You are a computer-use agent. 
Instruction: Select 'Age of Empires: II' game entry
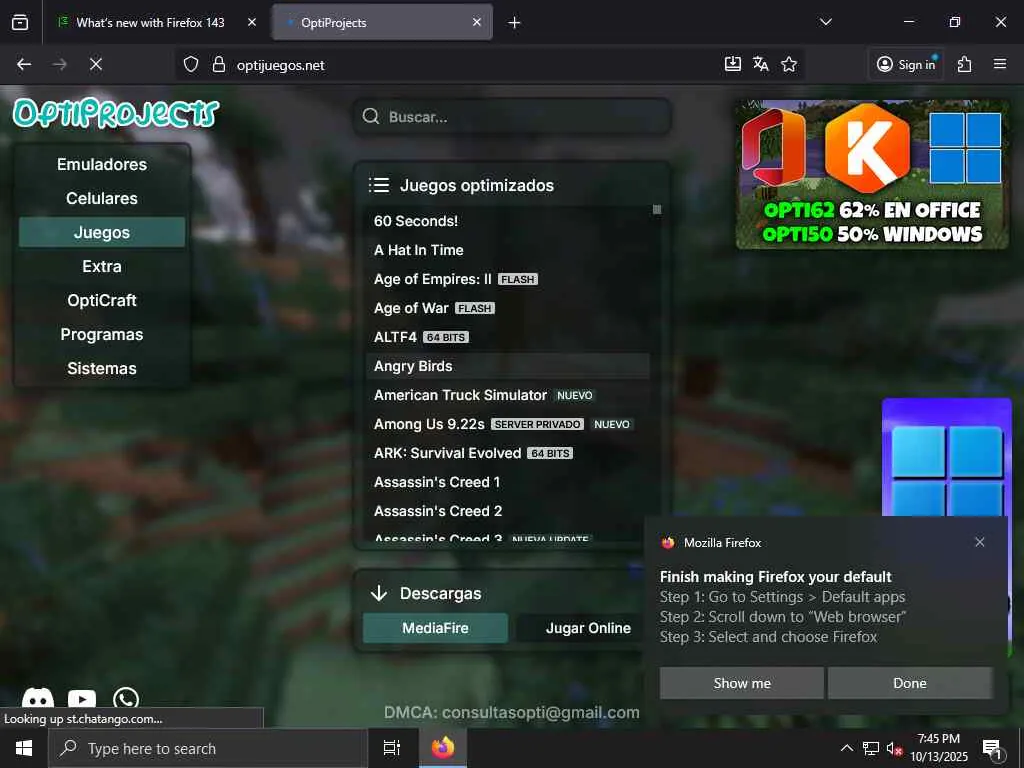tap(507, 279)
